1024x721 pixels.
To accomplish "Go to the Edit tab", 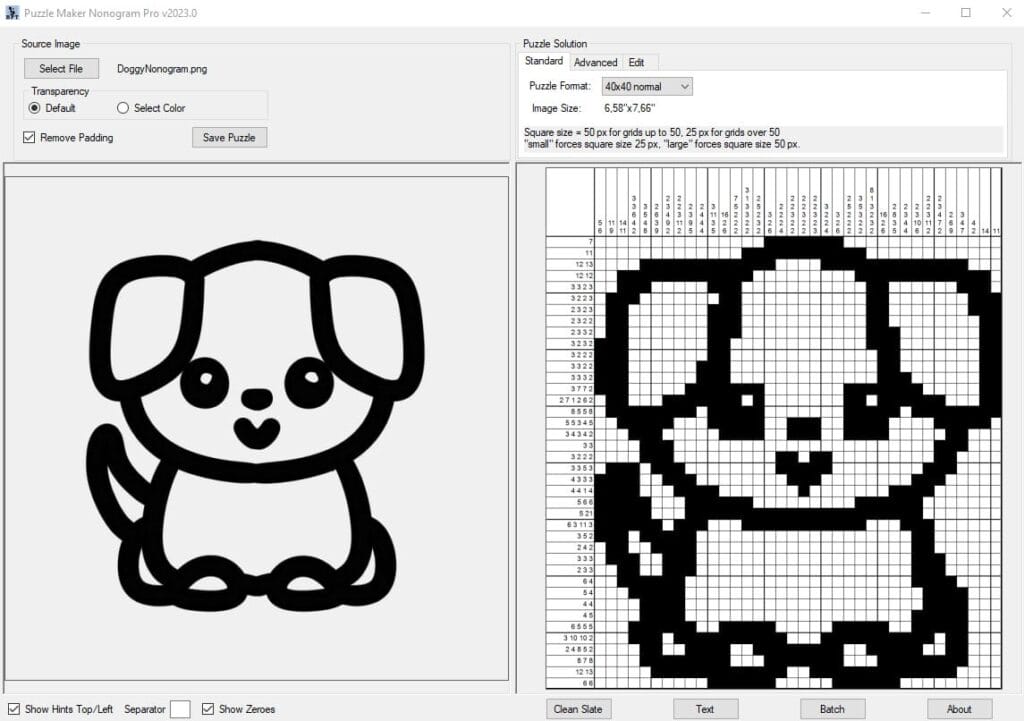I will (636, 62).
